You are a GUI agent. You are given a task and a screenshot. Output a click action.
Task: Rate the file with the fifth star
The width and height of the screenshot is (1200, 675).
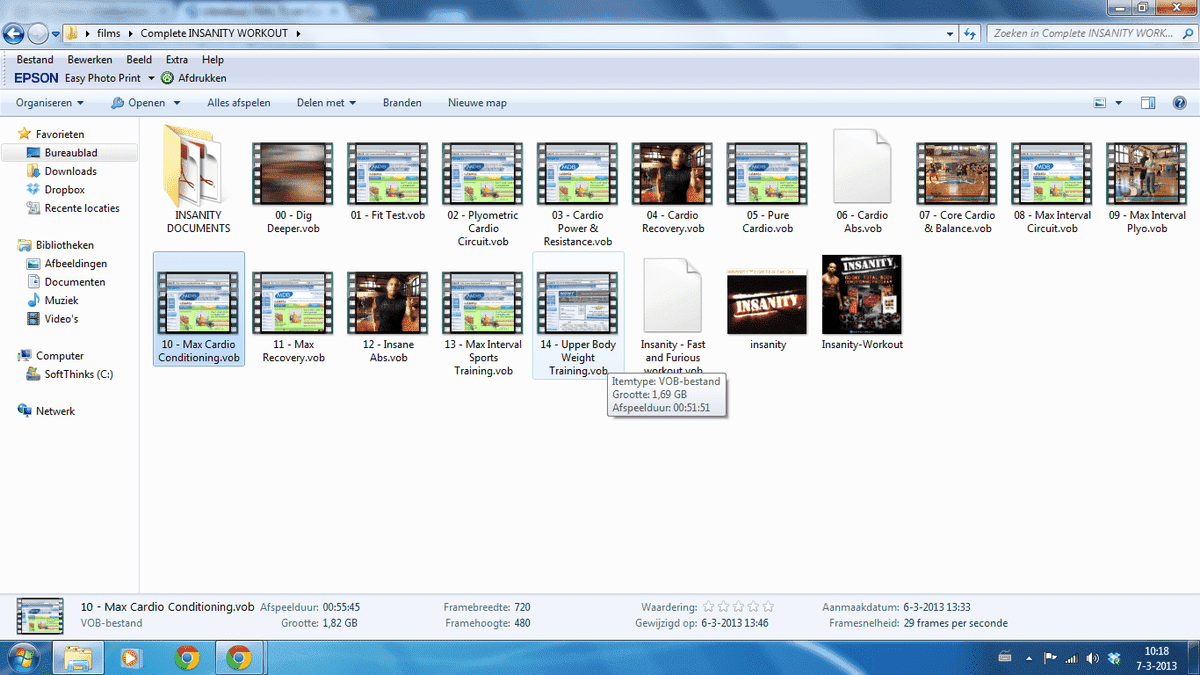[x=769, y=607]
